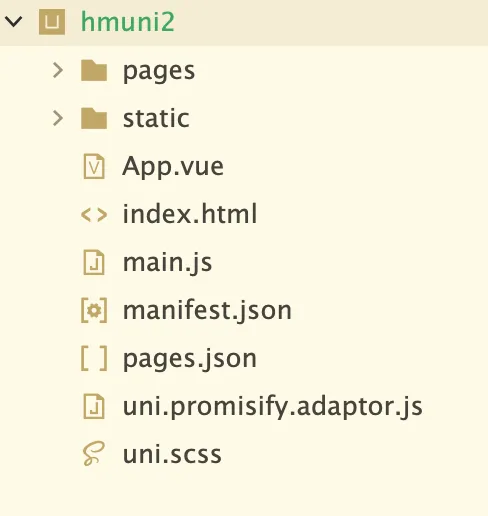Expand the pages folder

(58, 70)
